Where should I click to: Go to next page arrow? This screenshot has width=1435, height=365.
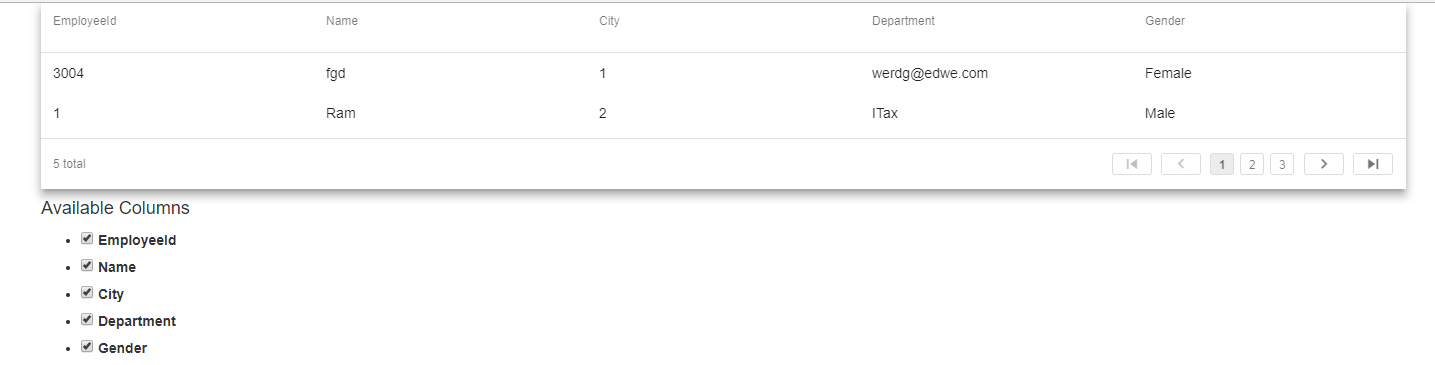tap(1324, 164)
